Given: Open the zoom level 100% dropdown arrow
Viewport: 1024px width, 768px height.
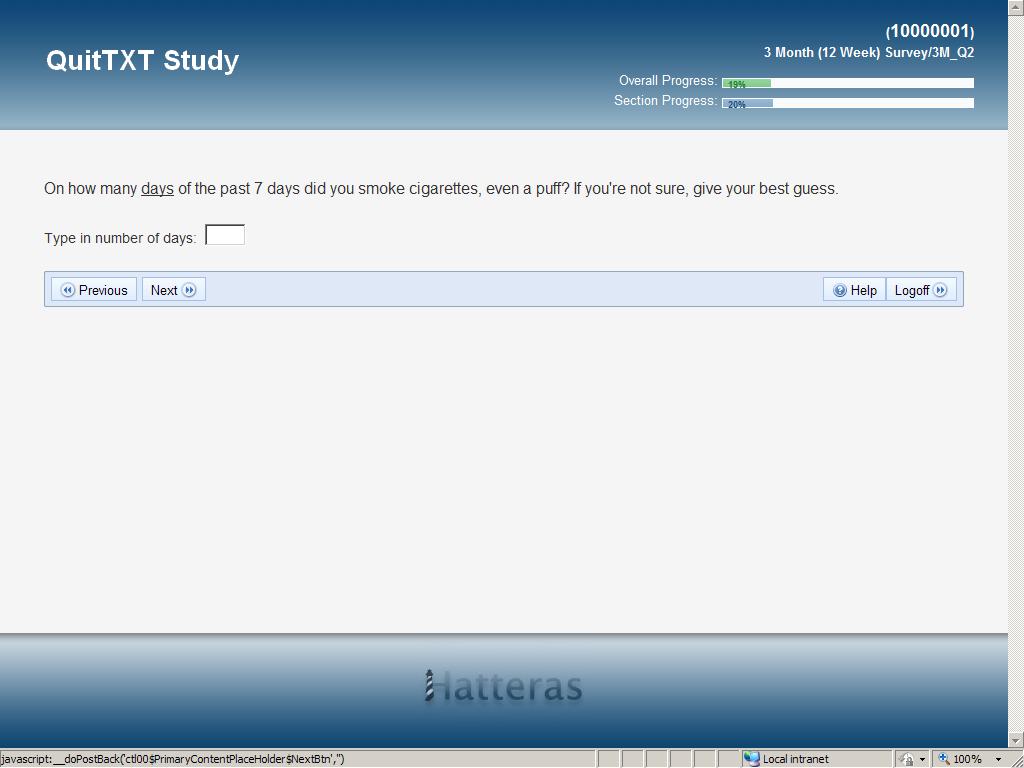Looking at the screenshot, I should point(998,759).
